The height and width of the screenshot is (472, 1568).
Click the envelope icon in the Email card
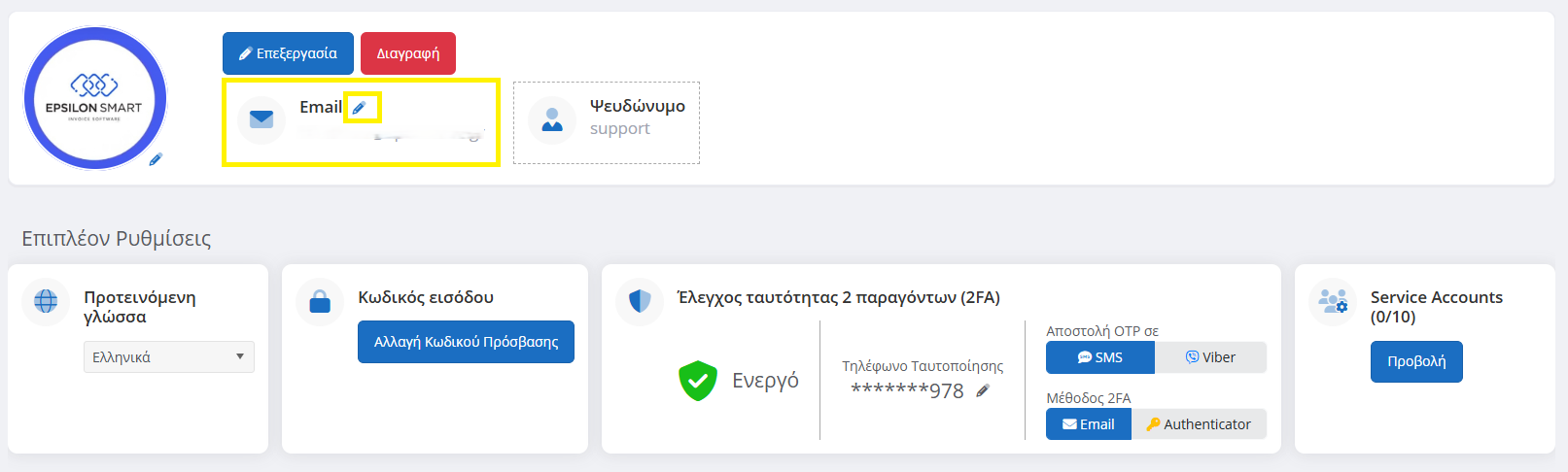(x=261, y=119)
